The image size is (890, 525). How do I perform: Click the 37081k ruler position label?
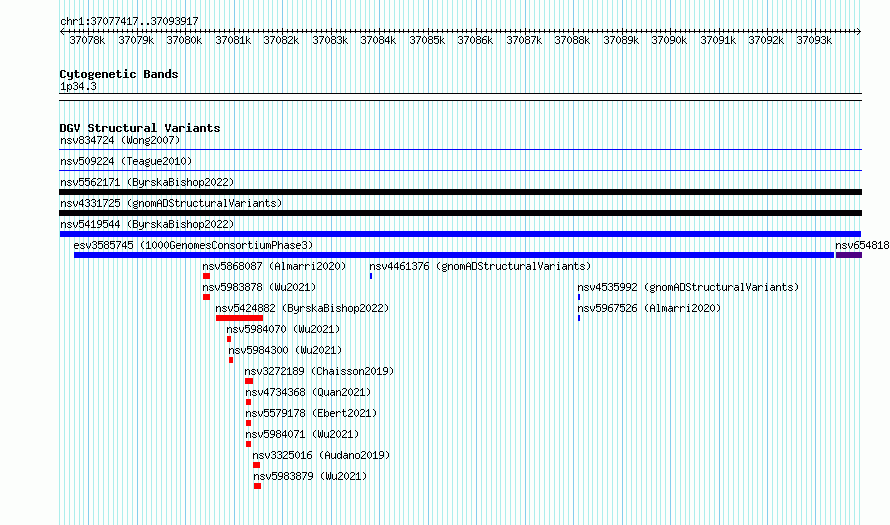(233, 41)
